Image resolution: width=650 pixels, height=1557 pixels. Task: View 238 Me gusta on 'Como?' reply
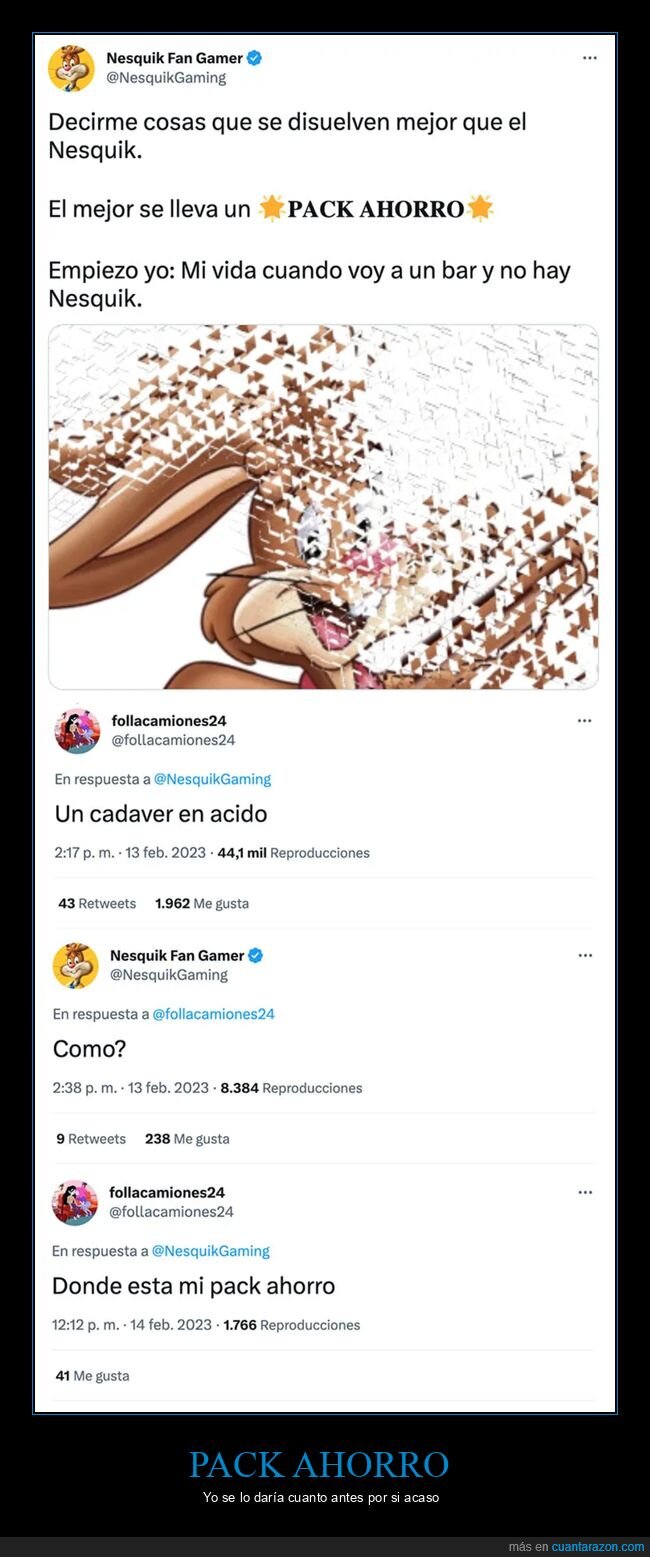187,1139
